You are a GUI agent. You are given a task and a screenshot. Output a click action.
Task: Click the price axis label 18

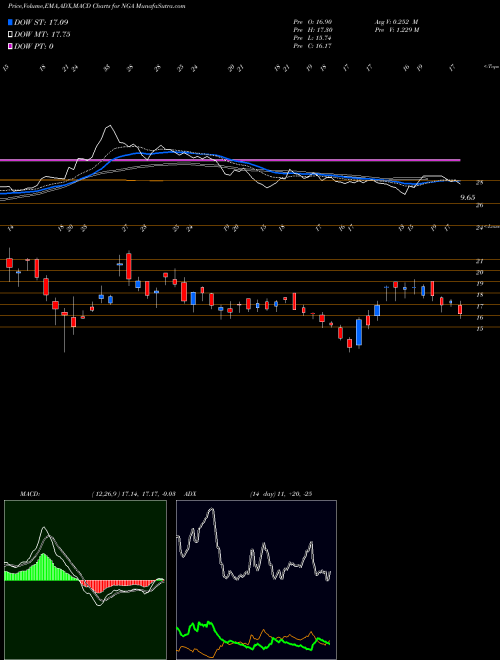click(479, 295)
